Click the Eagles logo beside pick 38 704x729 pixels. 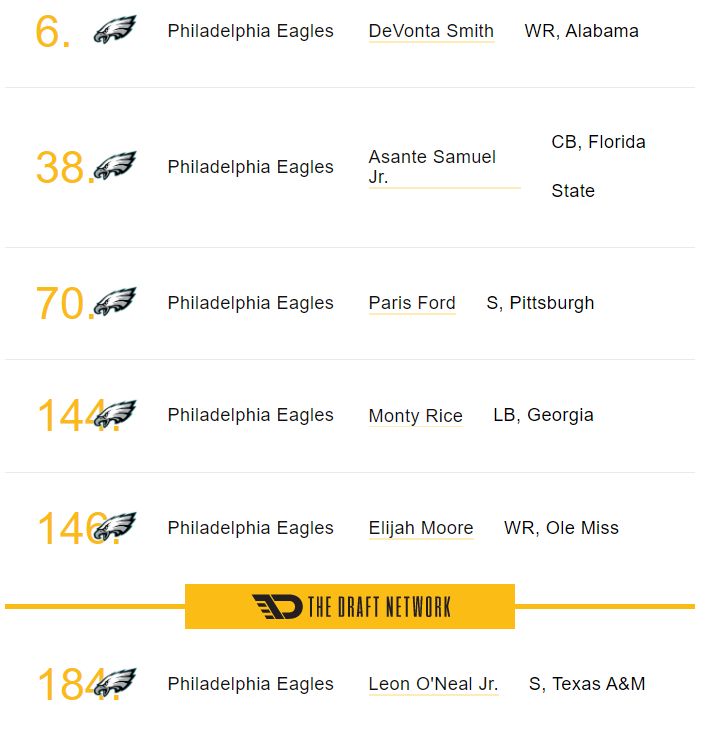click(115, 165)
